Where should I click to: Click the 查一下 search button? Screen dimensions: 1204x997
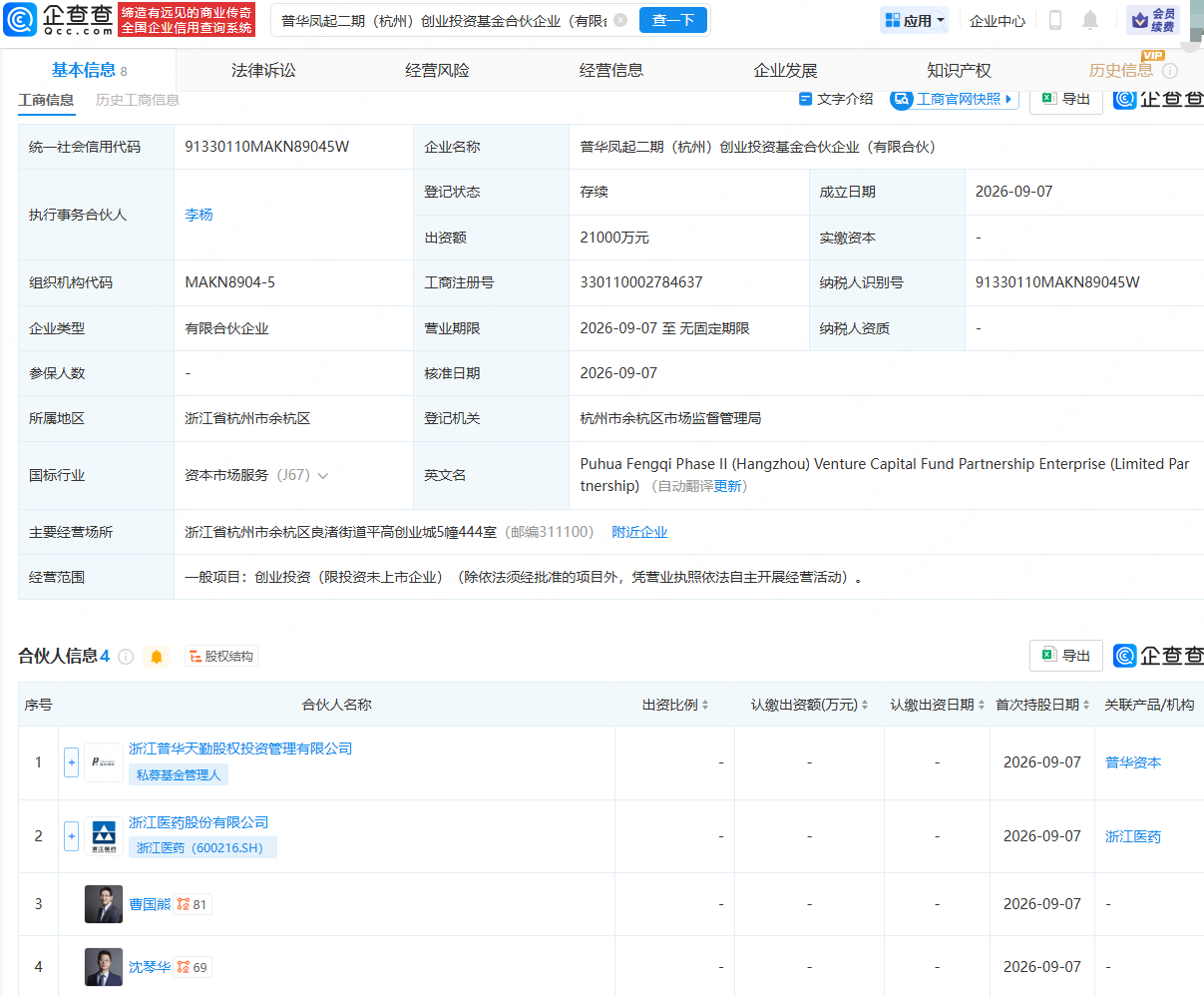click(x=673, y=20)
